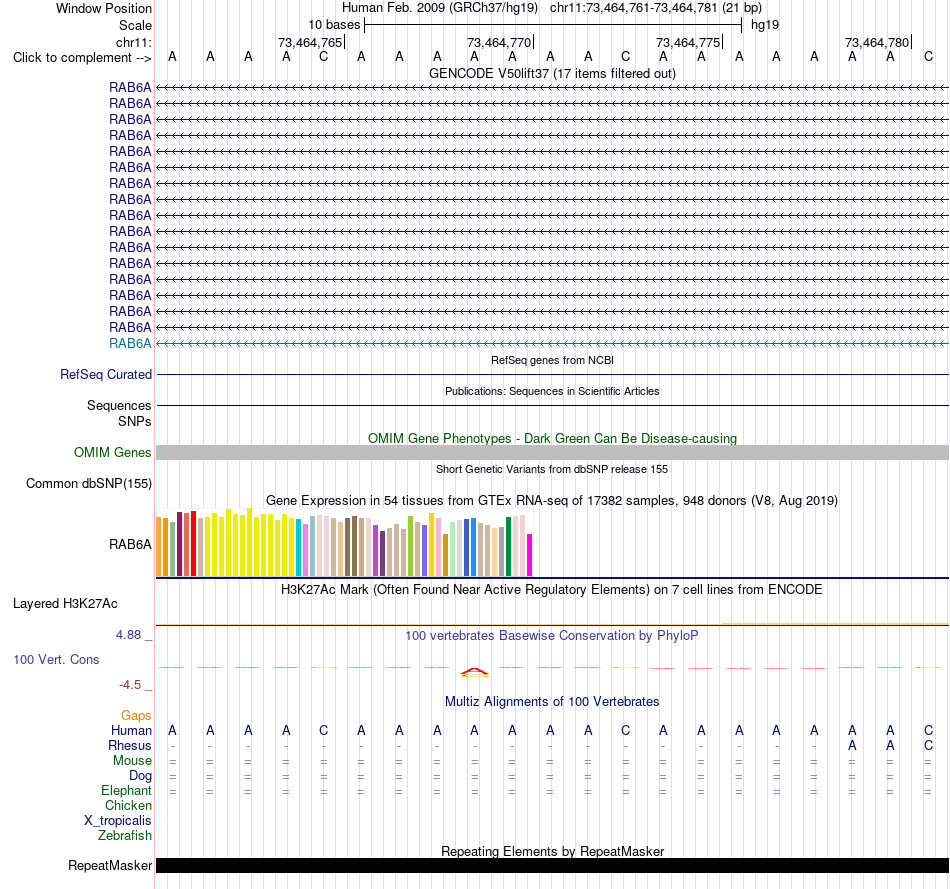Click the Scale label
Image resolution: width=950 pixels, height=889 pixels.
pyautogui.click(x=135, y=25)
